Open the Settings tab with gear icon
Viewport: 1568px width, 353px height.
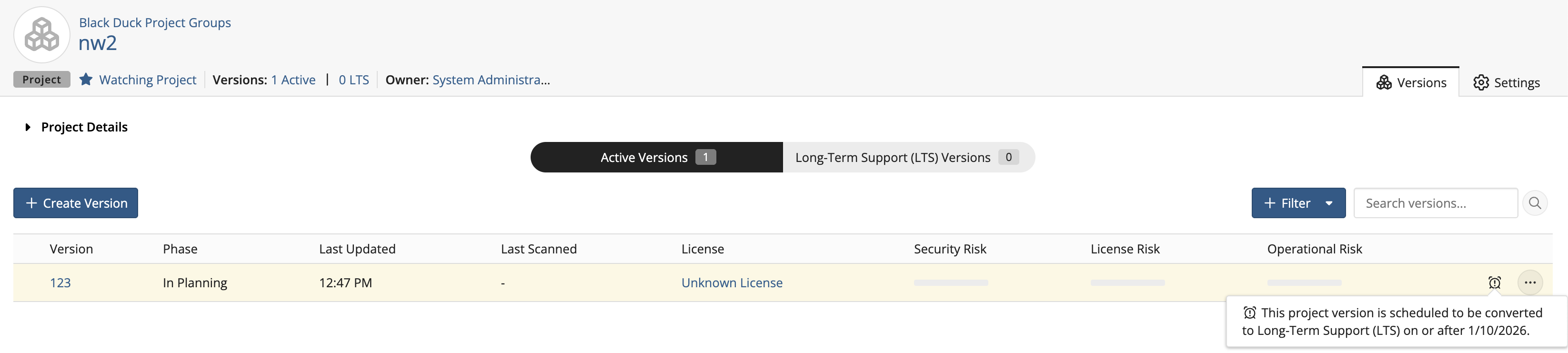tap(1506, 83)
